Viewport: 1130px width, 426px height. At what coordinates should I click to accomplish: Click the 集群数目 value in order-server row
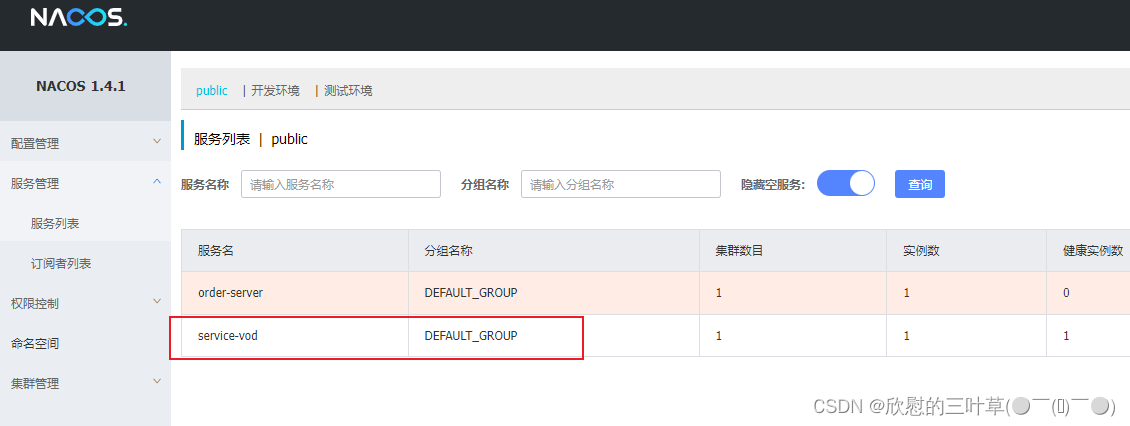coord(718,293)
